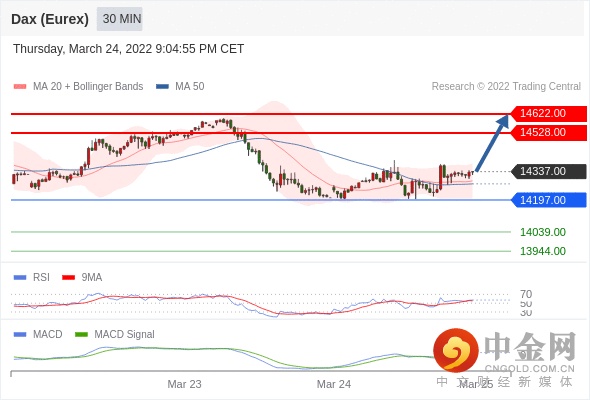Click the 'Mar 24' date axis label
The height and width of the screenshot is (400, 590).
[334, 384]
